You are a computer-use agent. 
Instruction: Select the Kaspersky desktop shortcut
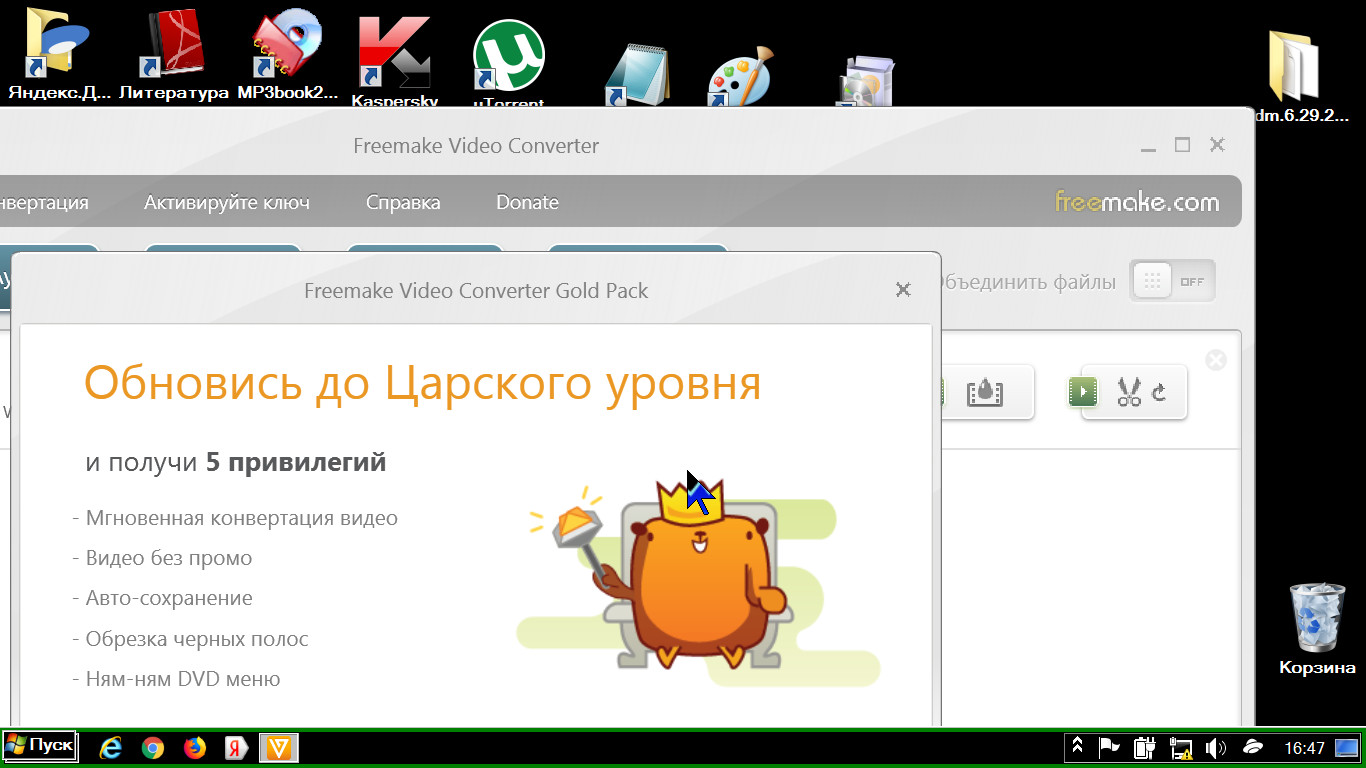point(395,60)
